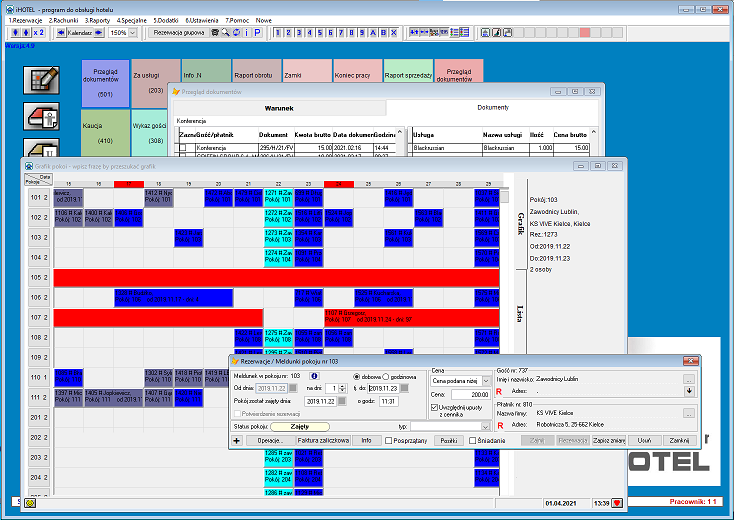Click the Faktura zaliczkowa button
The image size is (734, 520).
click(x=323, y=440)
